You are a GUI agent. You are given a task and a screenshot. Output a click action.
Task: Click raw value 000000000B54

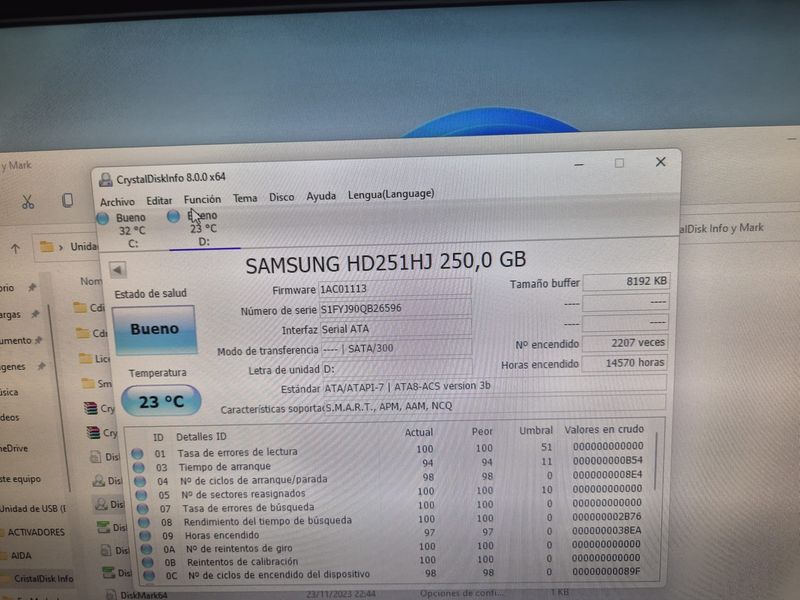pyautogui.click(x=607, y=460)
